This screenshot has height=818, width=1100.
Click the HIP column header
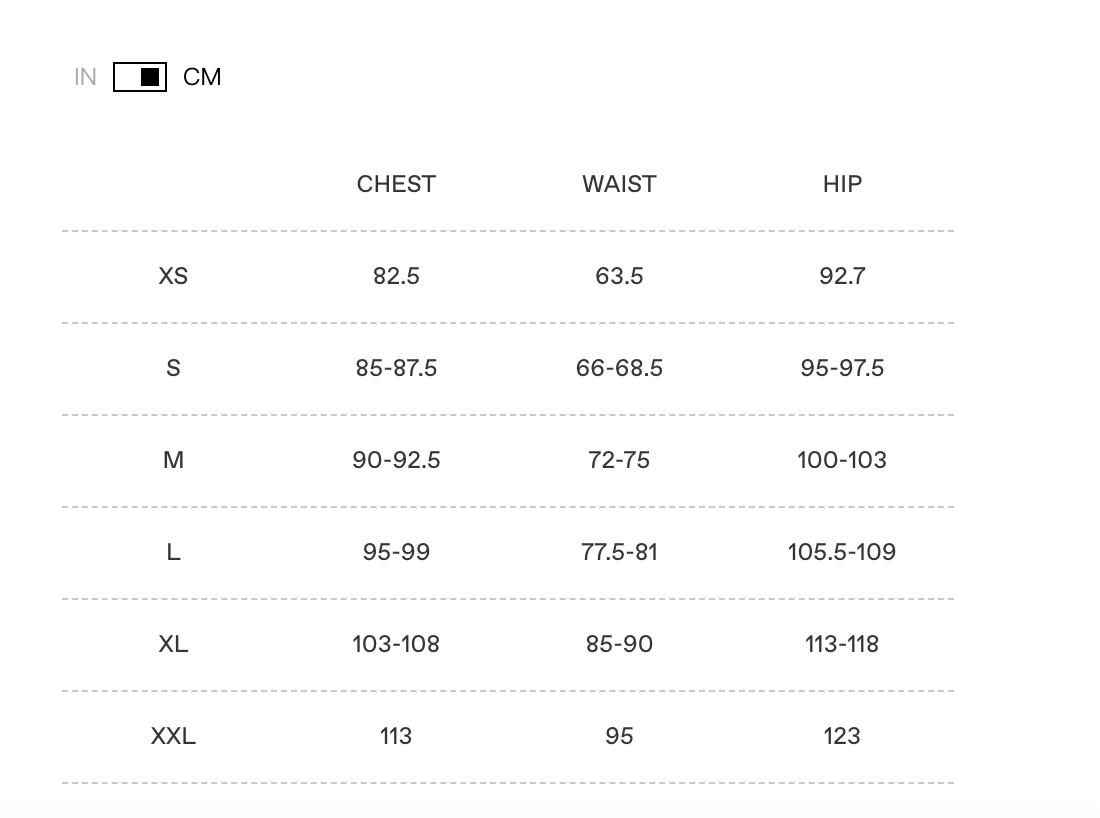842,184
